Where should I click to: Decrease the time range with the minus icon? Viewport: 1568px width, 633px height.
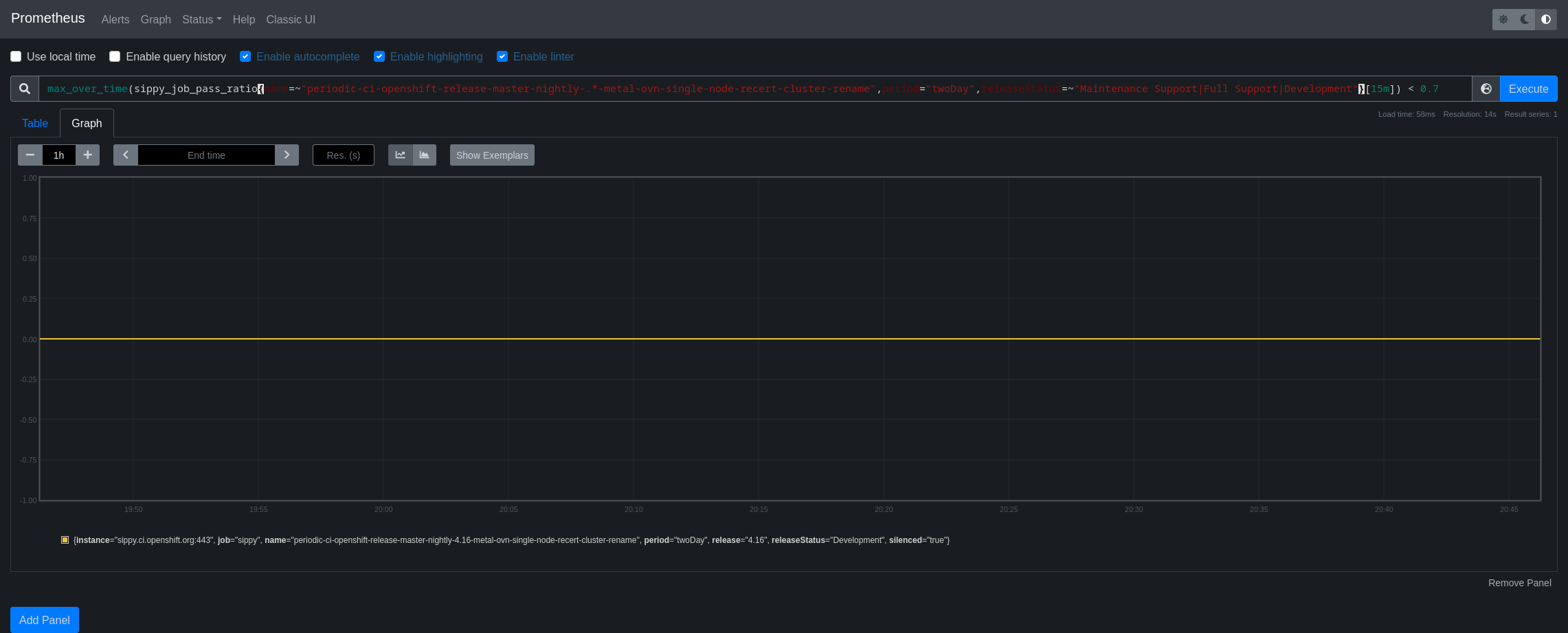(x=30, y=155)
